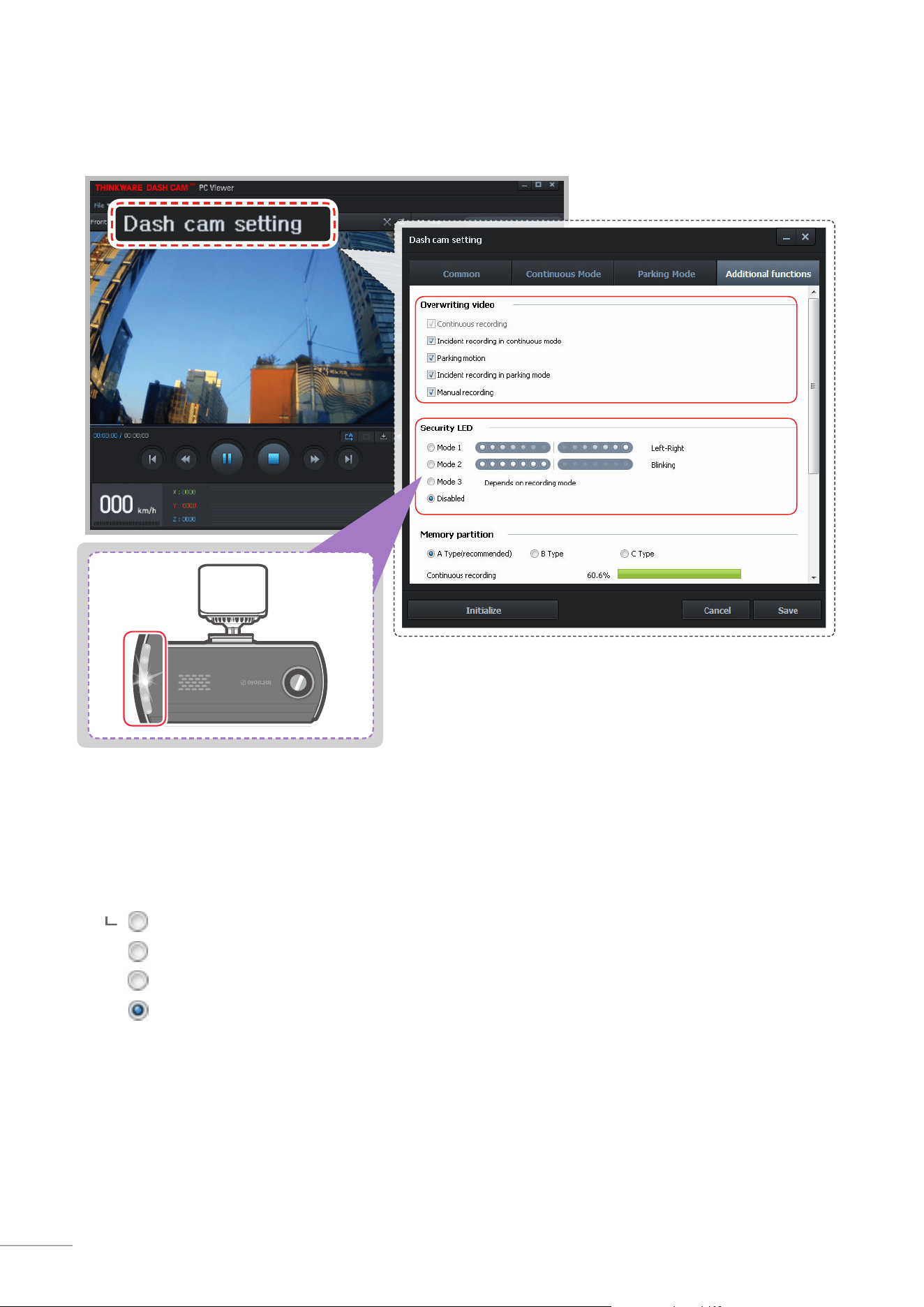Click the X : 0000 sensor value
The width and height of the screenshot is (924, 1307).
coord(184,492)
